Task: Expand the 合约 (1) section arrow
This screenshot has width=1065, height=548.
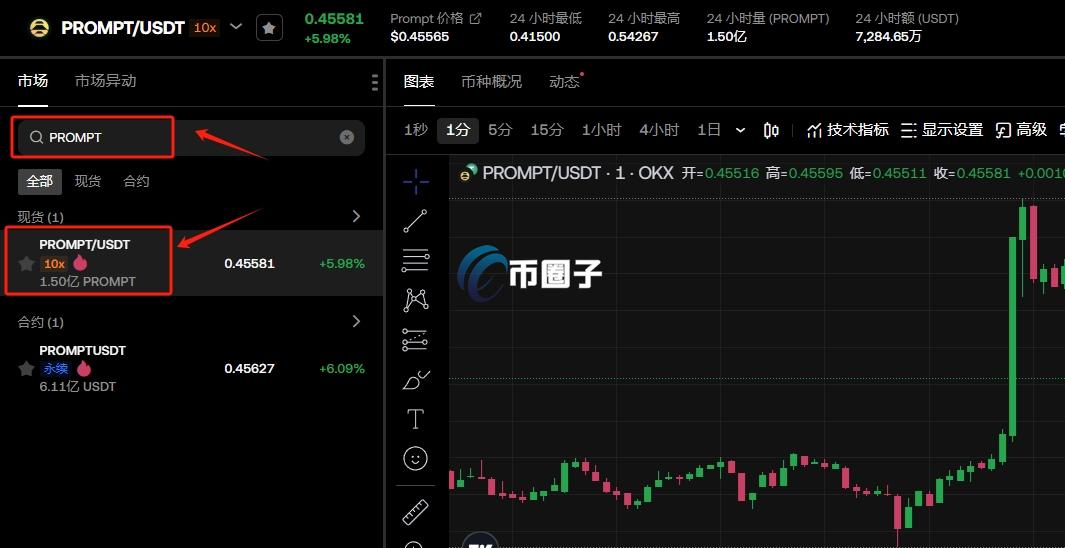Action: coord(357,321)
